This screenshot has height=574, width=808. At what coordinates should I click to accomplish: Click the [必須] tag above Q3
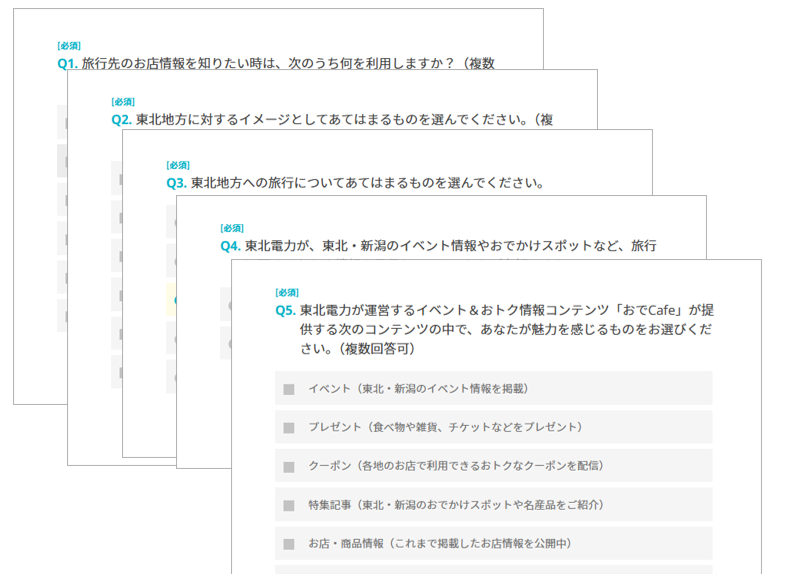pyautogui.click(x=178, y=165)
